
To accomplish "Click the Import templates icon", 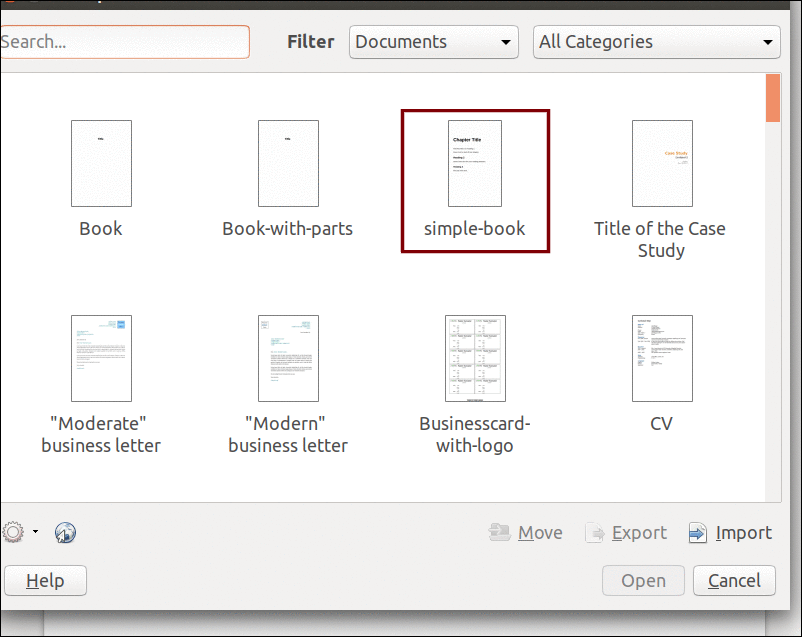I will coord(697,532).
